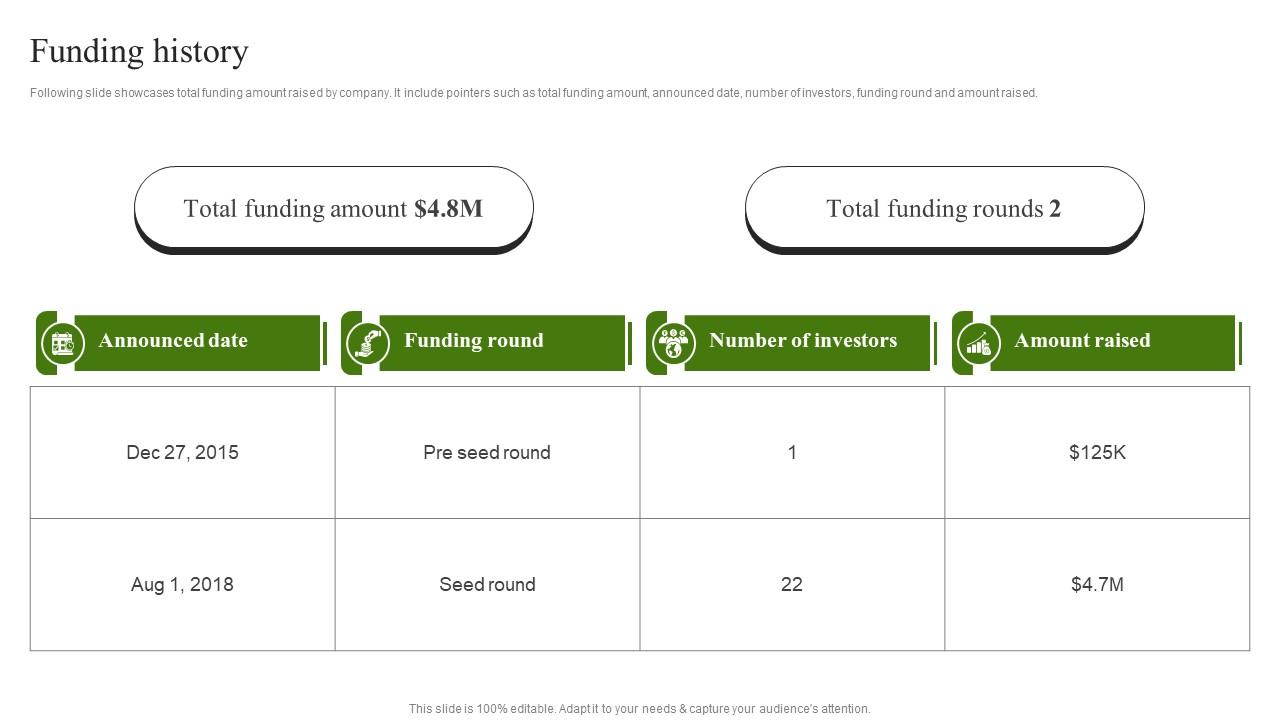The width and height of the screenshot is (1280, 720).
Task: Click the Pre seed round cell
Action: pos(487,452)
